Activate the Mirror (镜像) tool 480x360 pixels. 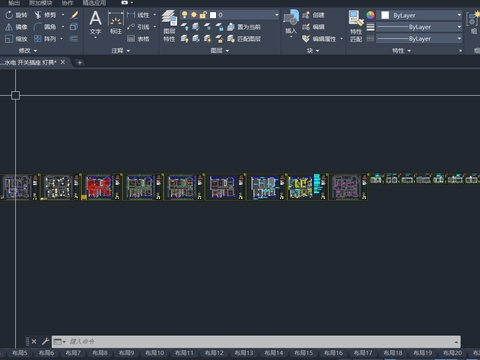coord(16,27)
